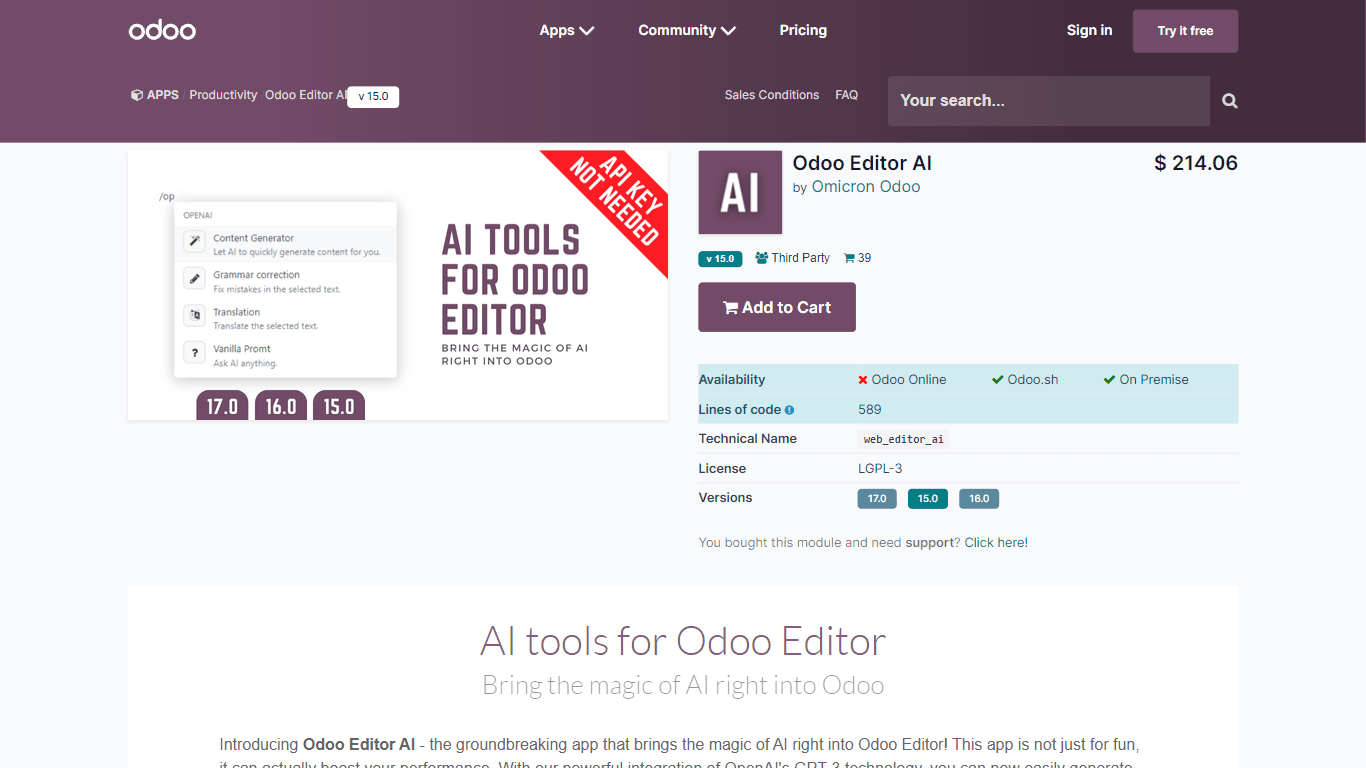
Task: Click the cart icon showing 39 purchases
Action: coord(850,258)
